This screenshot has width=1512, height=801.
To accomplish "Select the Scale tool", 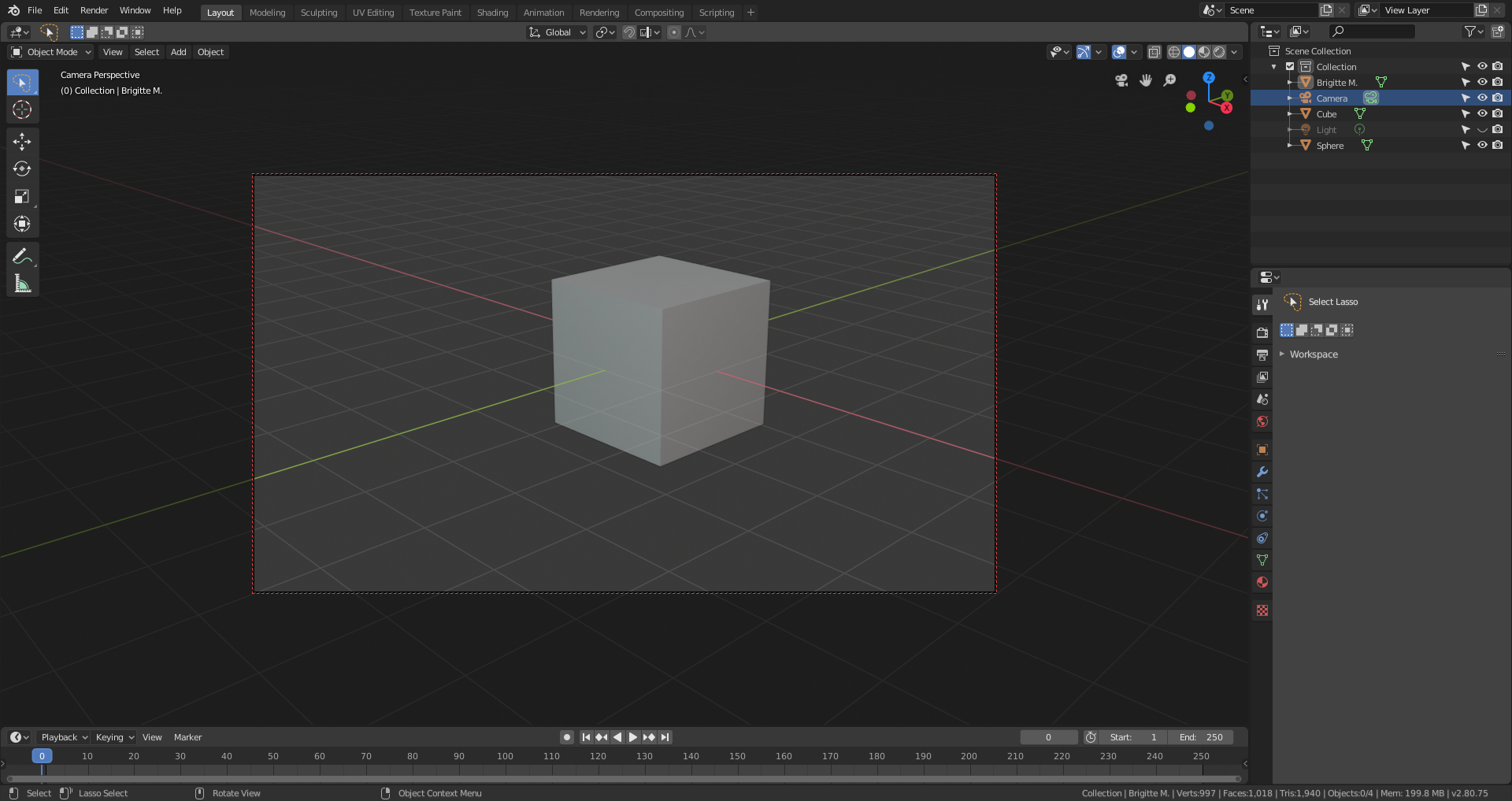I will tap(22, 197).
